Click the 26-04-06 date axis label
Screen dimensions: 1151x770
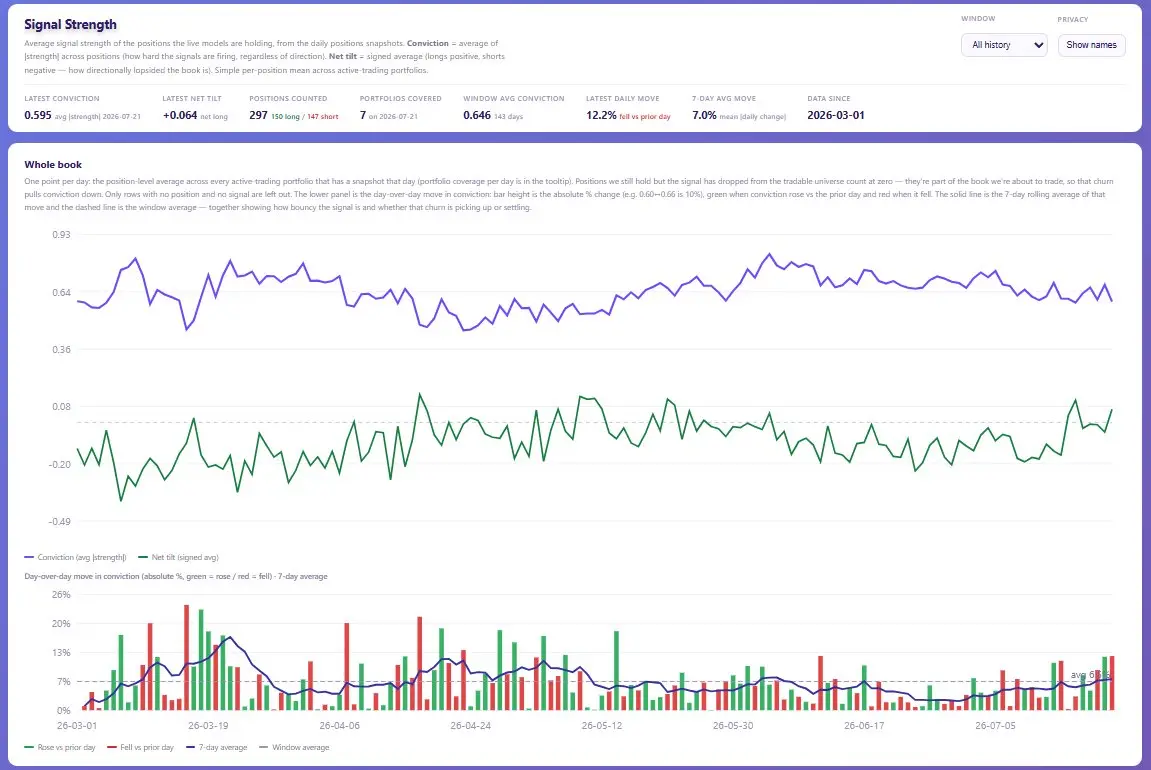340,725
